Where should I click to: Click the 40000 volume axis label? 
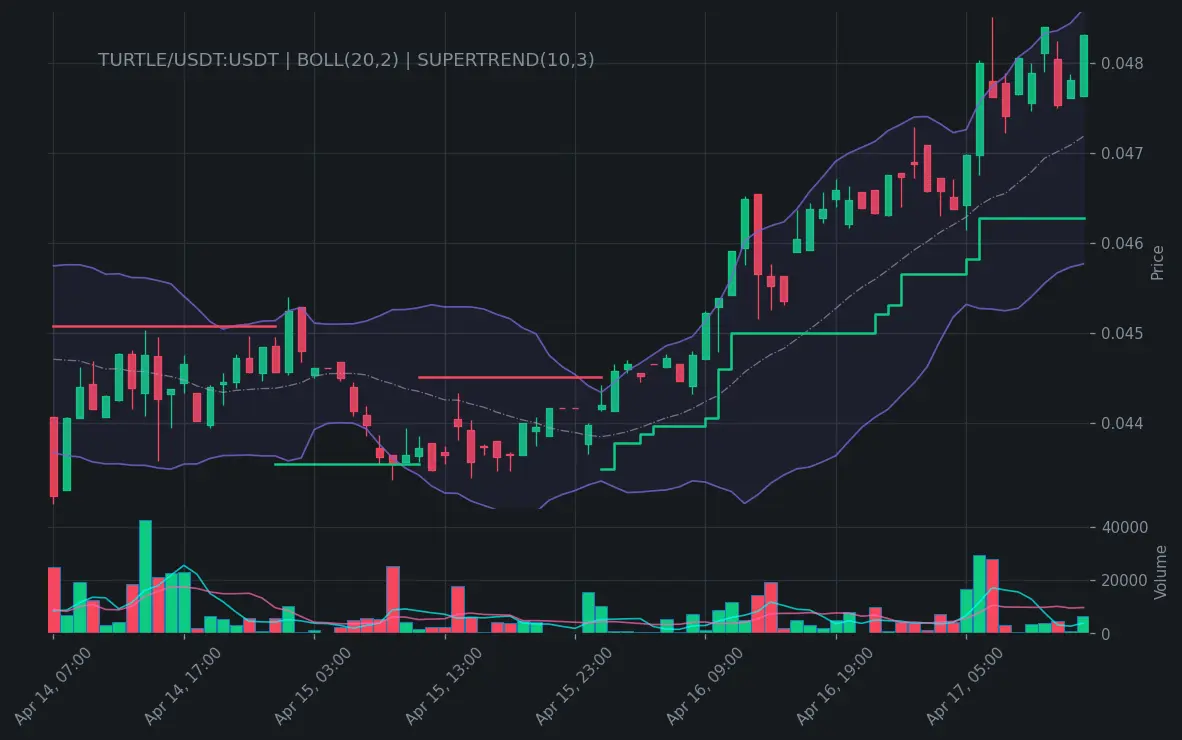(x=1124, y=527)
